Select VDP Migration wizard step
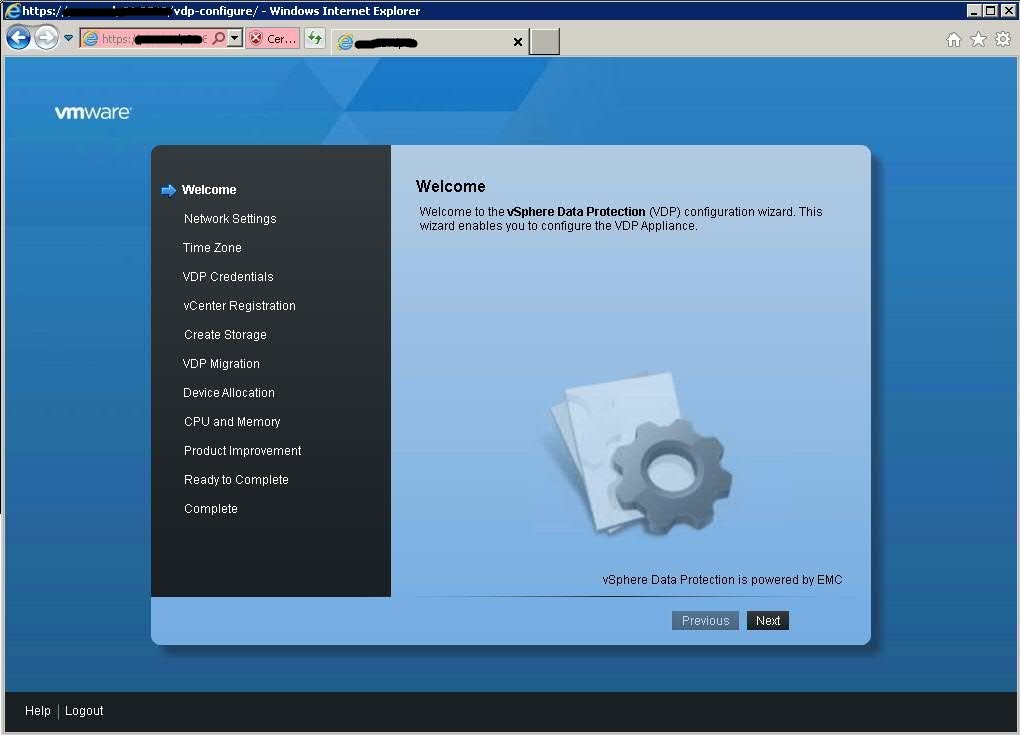 (x=221, y=364)
